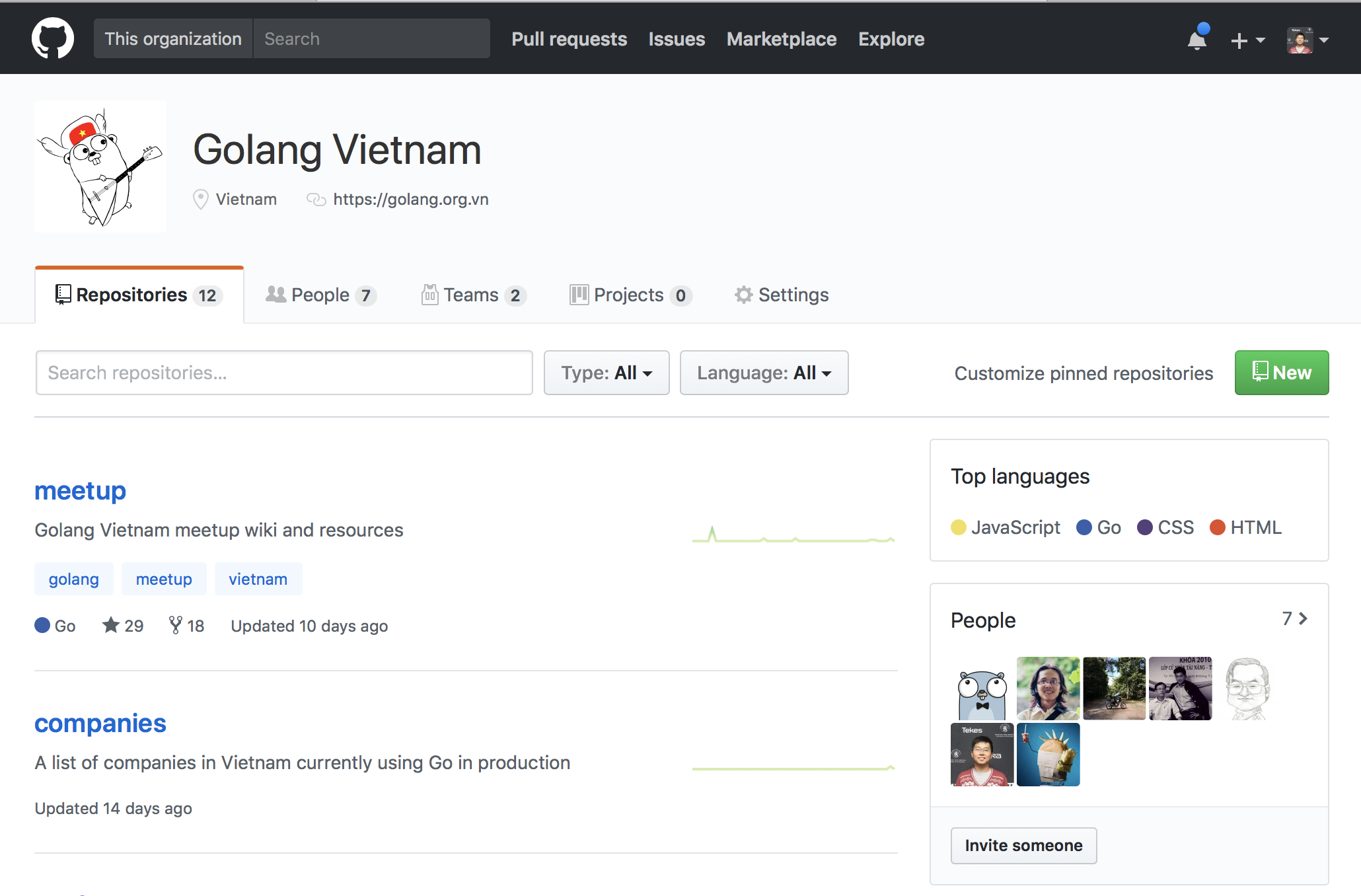The width and height of the screenshot is (1361, 896).
Task: Open the companies repository
Action: point(100,723)
